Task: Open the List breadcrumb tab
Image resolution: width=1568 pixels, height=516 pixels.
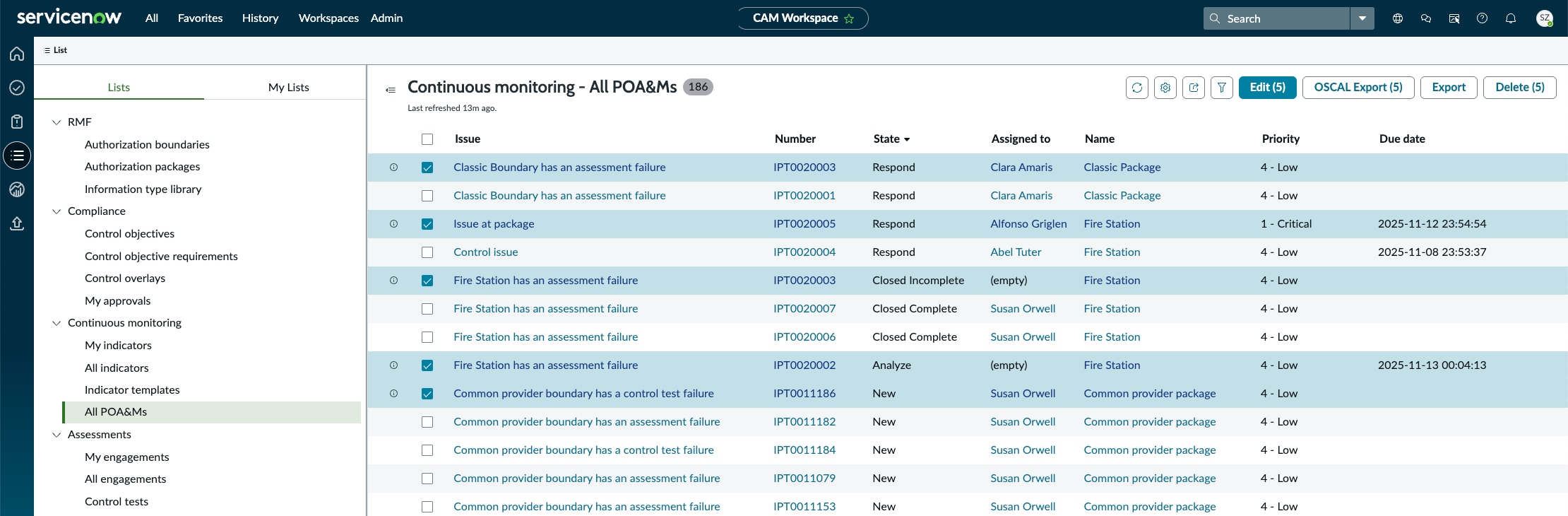Action: 55,50
